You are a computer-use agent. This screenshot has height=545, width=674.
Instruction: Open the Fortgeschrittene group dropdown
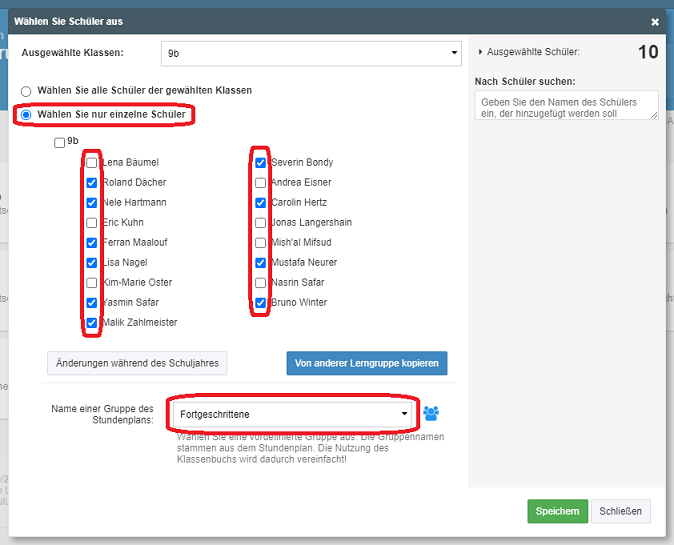(x=293, y=413)
